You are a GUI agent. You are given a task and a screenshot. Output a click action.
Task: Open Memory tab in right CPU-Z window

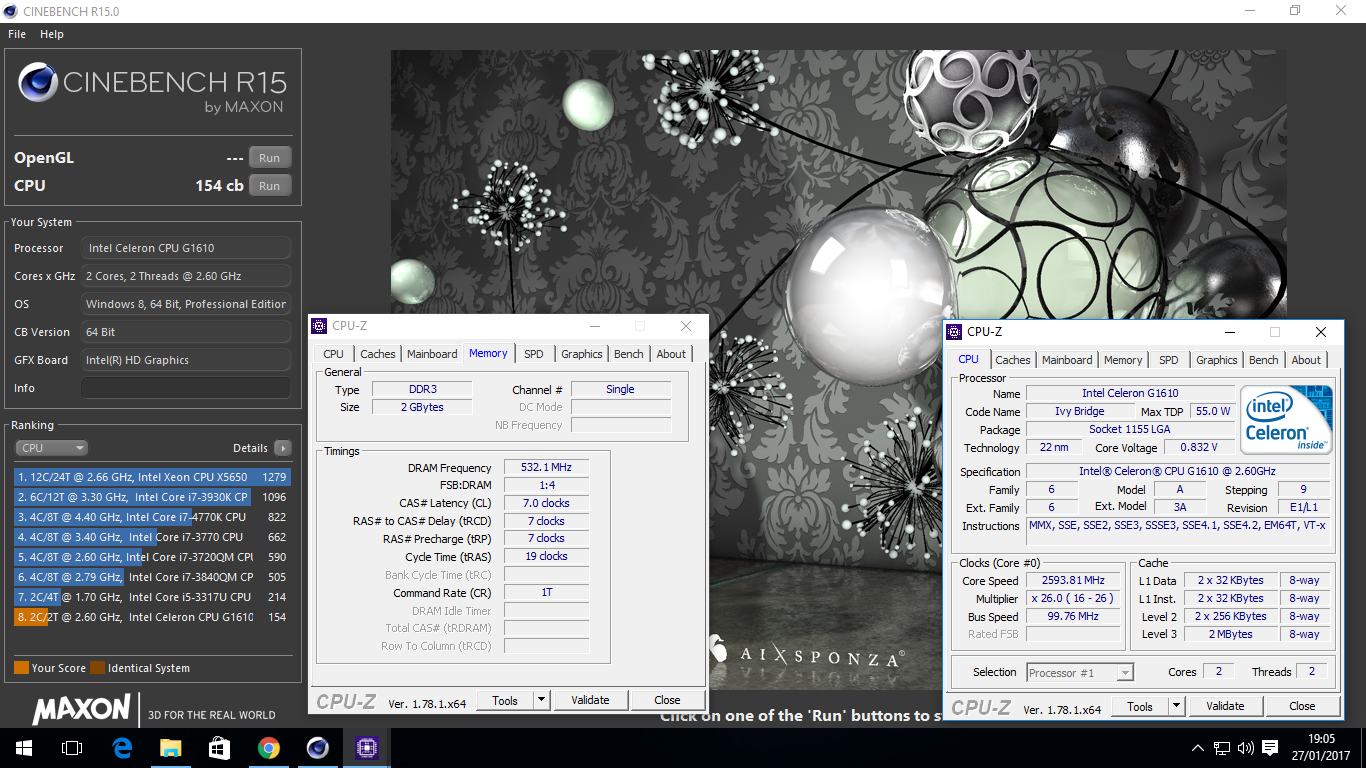pos(1123,360)
